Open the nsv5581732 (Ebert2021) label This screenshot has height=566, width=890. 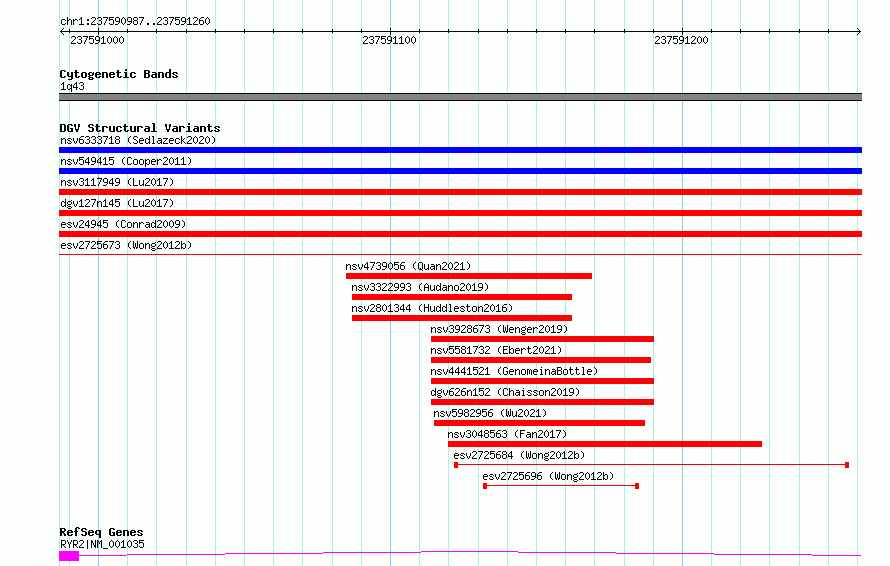click(496, 350)
